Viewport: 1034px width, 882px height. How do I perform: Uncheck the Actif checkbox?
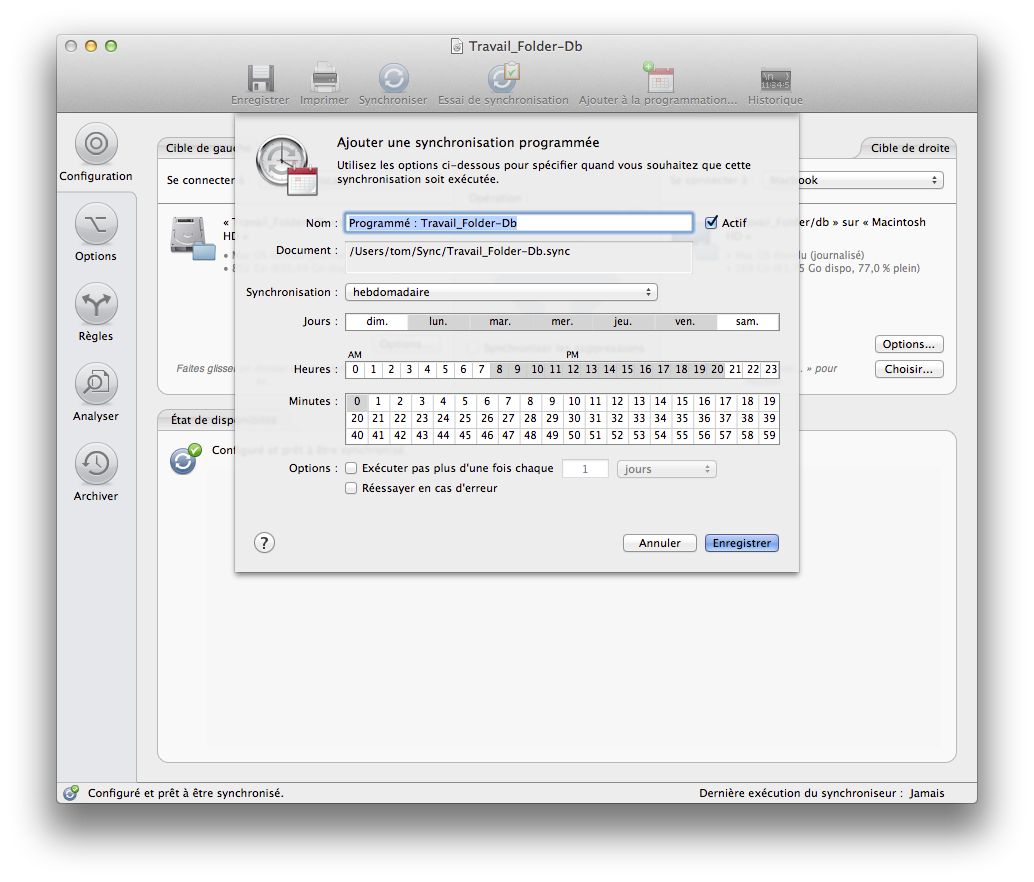(711, 222)
